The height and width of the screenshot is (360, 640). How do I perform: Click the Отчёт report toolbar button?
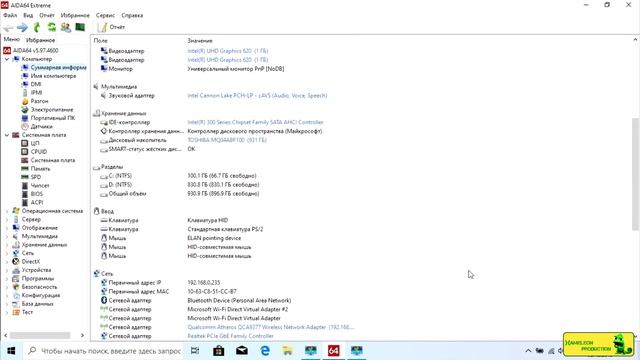112,27
